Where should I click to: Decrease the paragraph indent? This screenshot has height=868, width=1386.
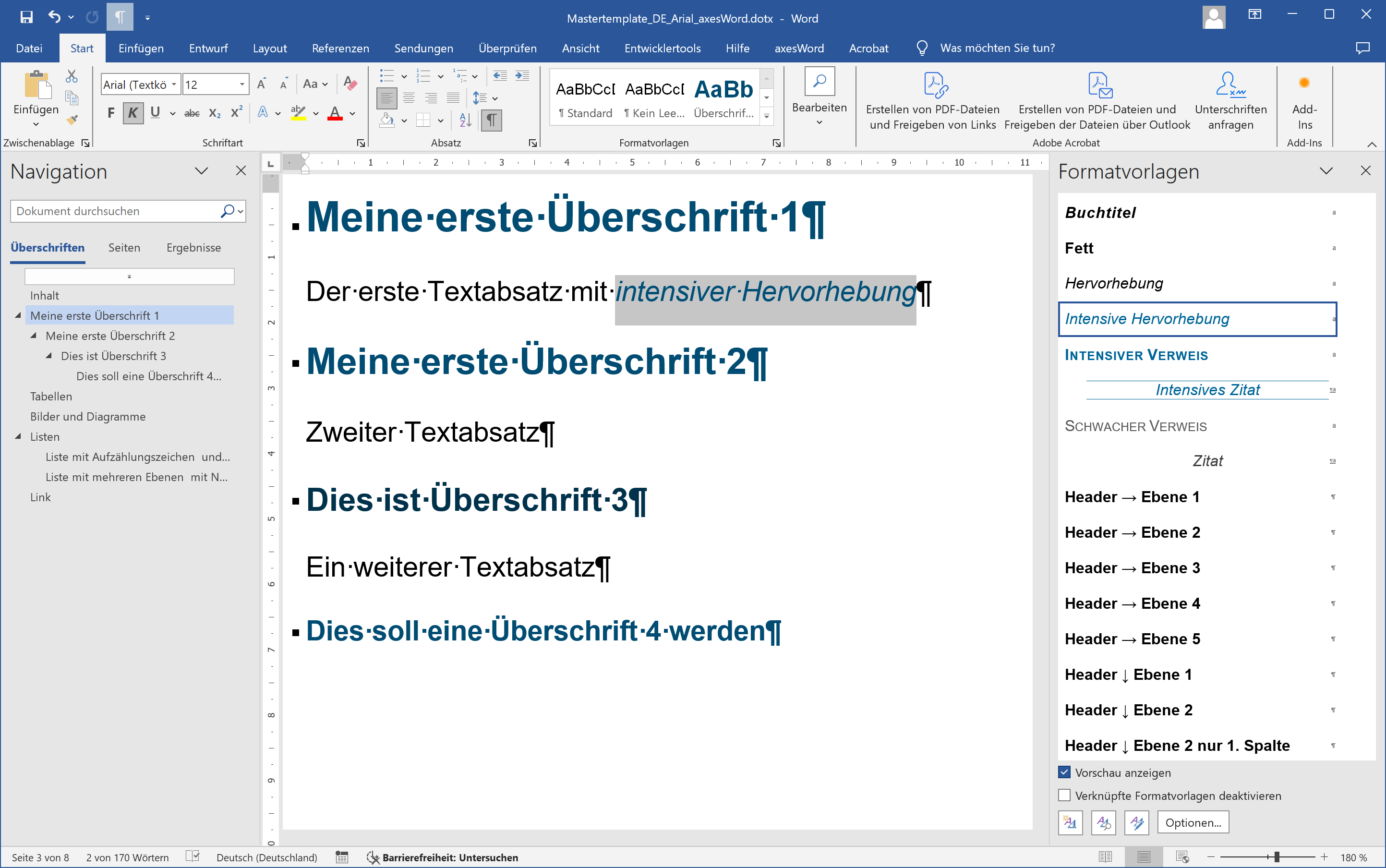coord(500,76)
